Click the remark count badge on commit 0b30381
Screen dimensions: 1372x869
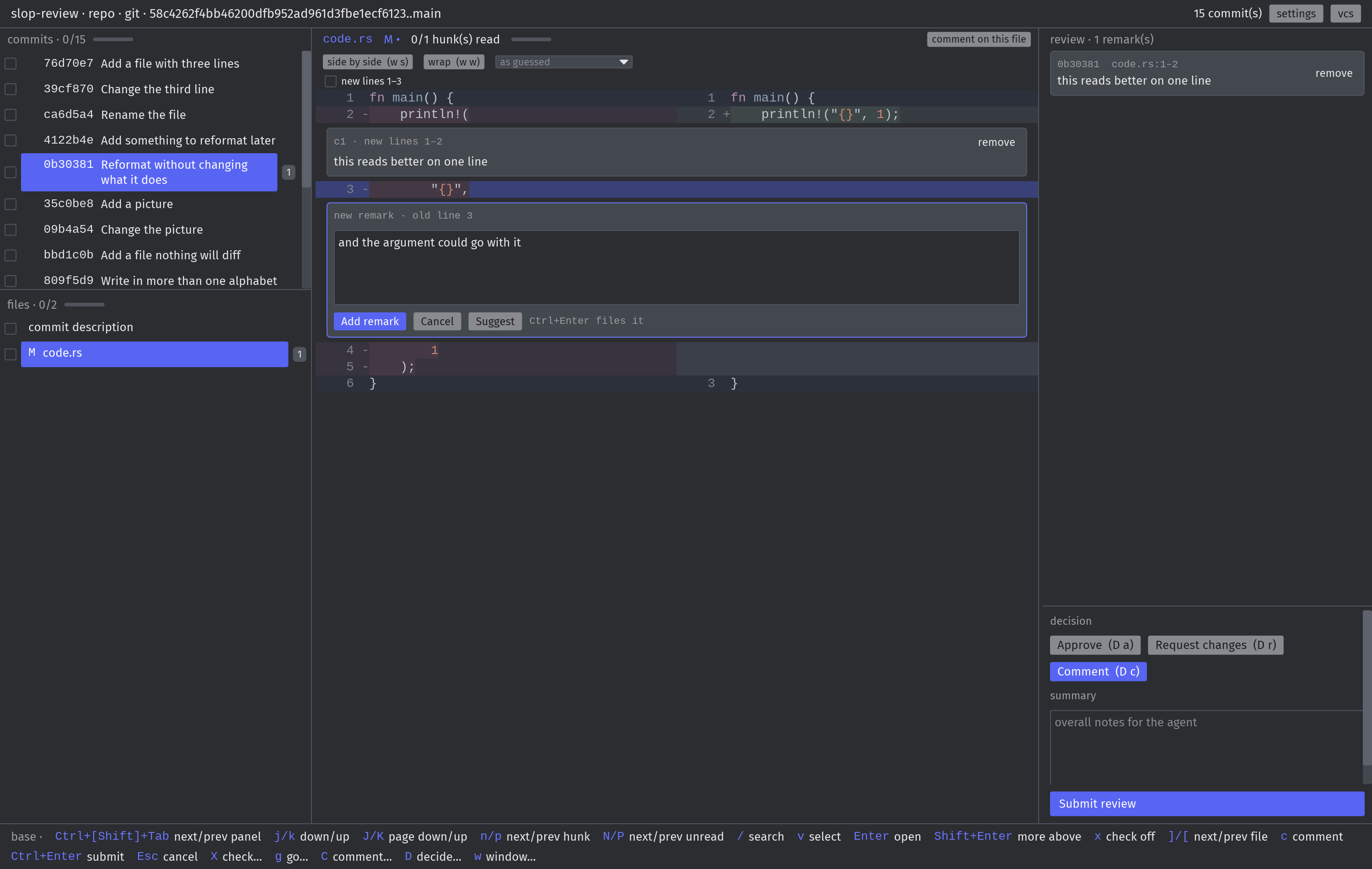289,172
